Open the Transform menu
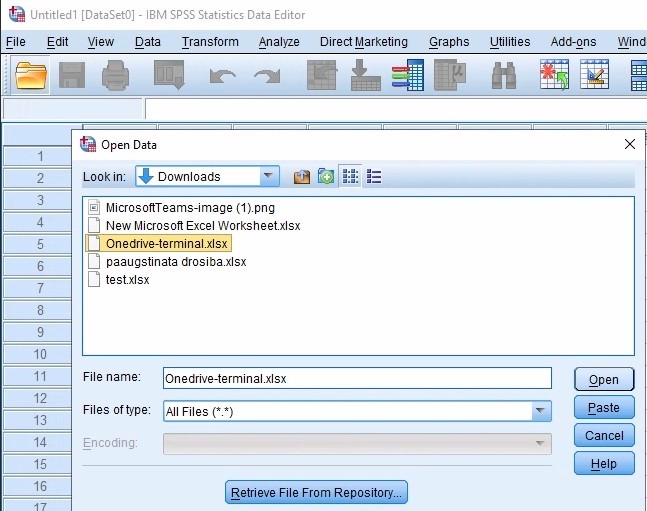The height and width of the screenshot is (511, 647). pos(210,42)
